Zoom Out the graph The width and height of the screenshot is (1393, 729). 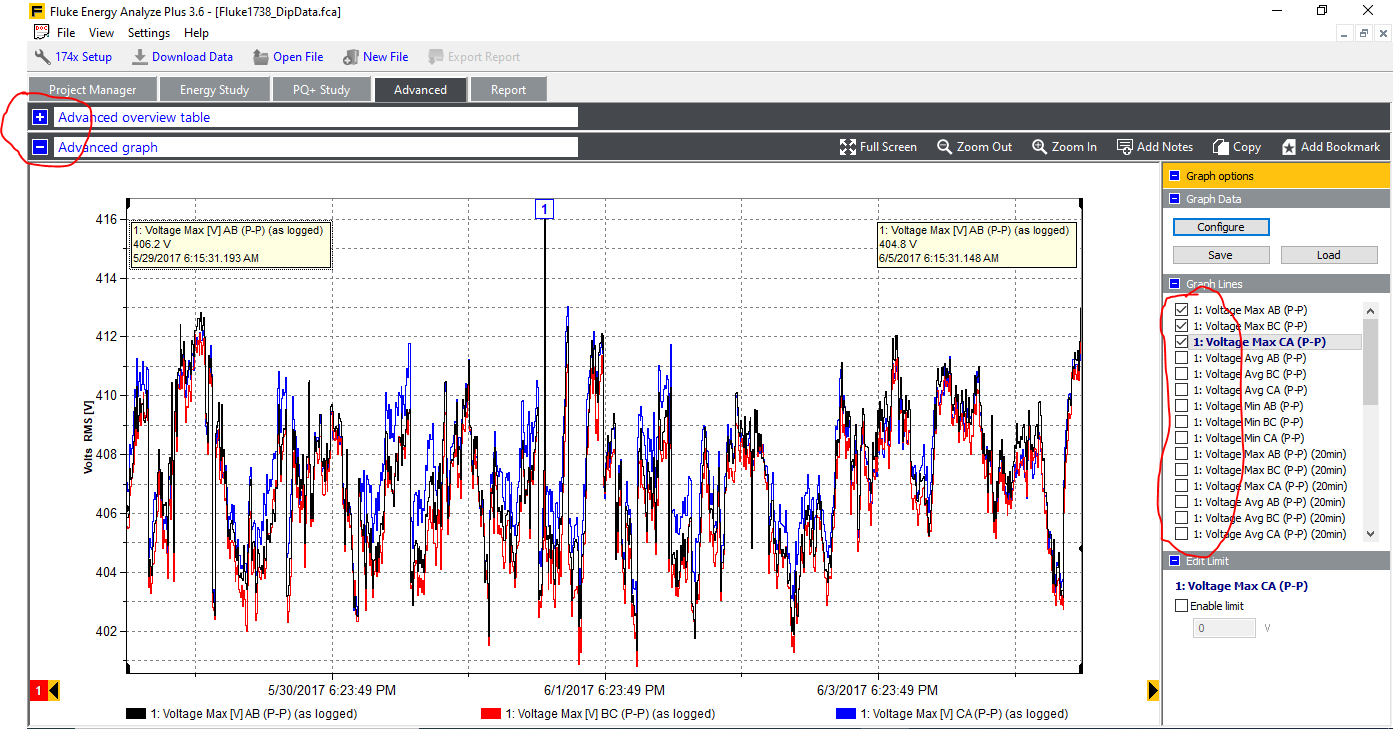[x=974, y=147]
